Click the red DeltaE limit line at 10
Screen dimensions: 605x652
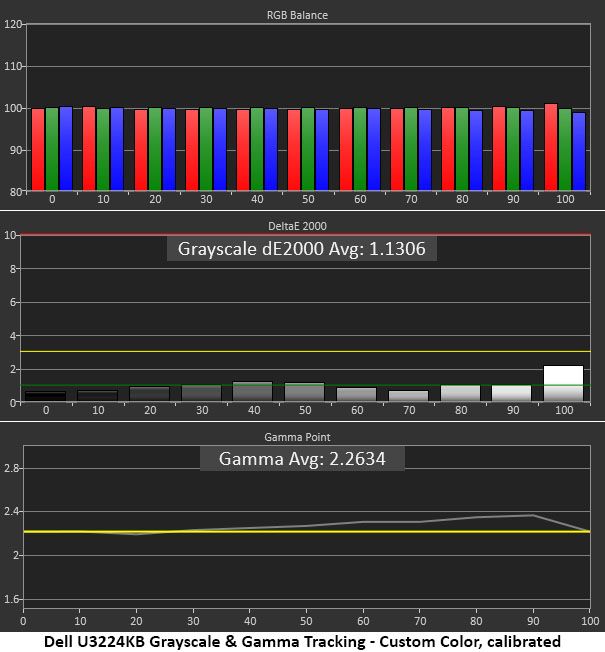coord(306,235)
